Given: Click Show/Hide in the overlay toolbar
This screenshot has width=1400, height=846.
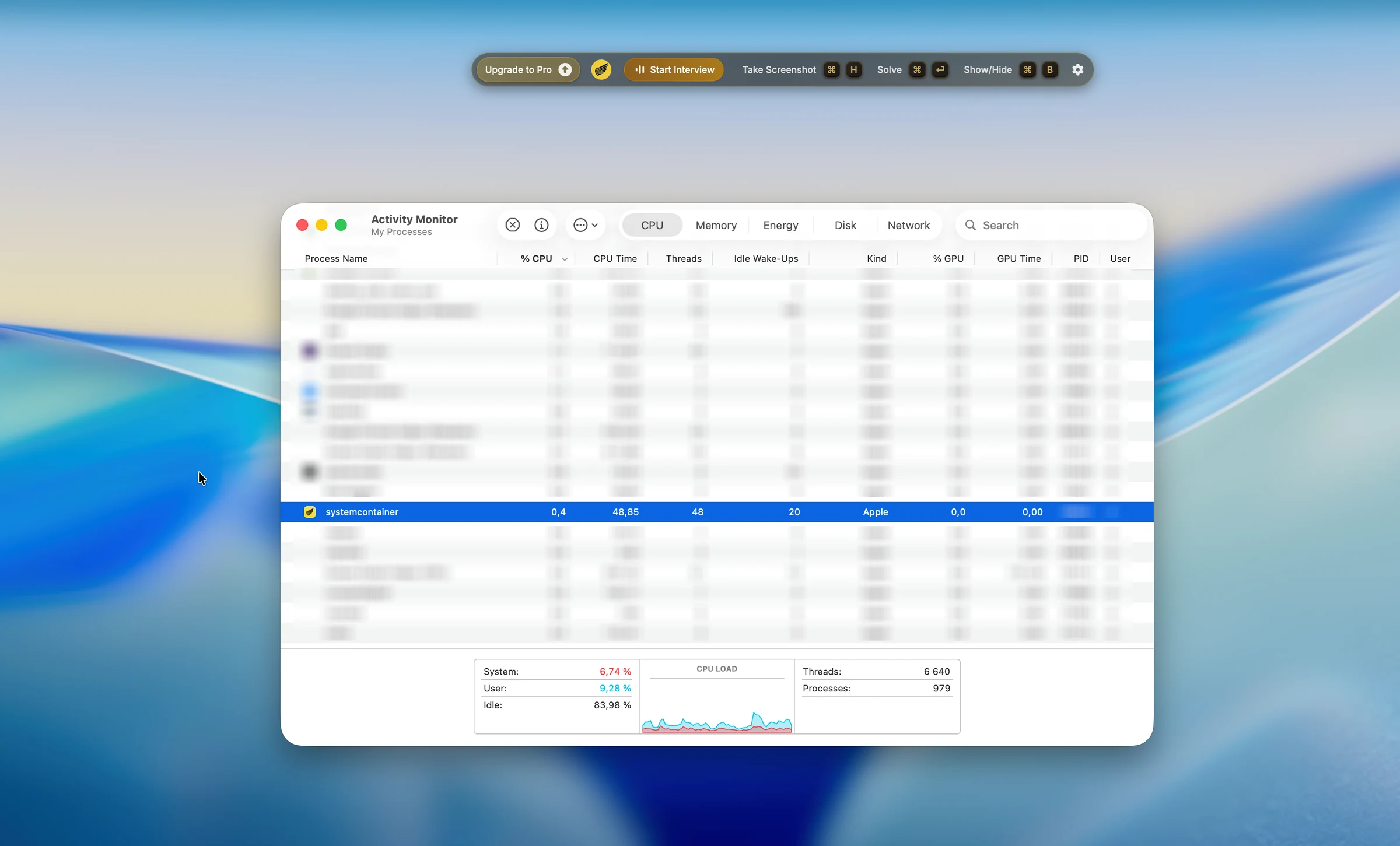Looking at the screenshot, I should pos(988,70).
